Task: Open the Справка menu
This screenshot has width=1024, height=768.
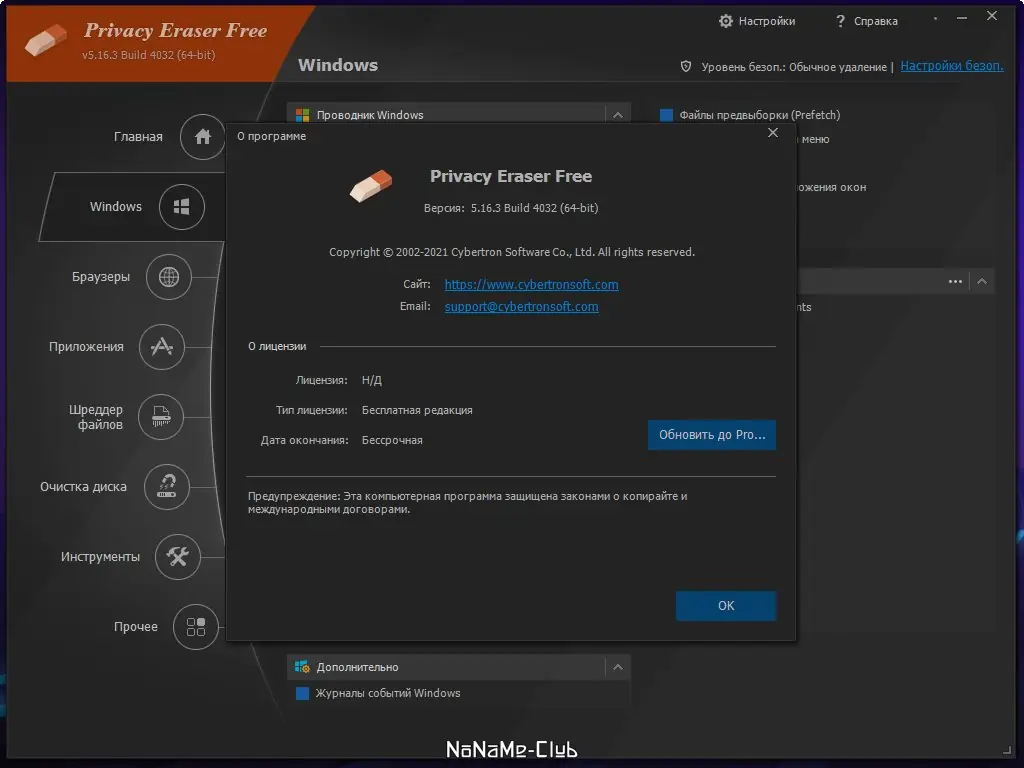Action: (x=866, y=20)
